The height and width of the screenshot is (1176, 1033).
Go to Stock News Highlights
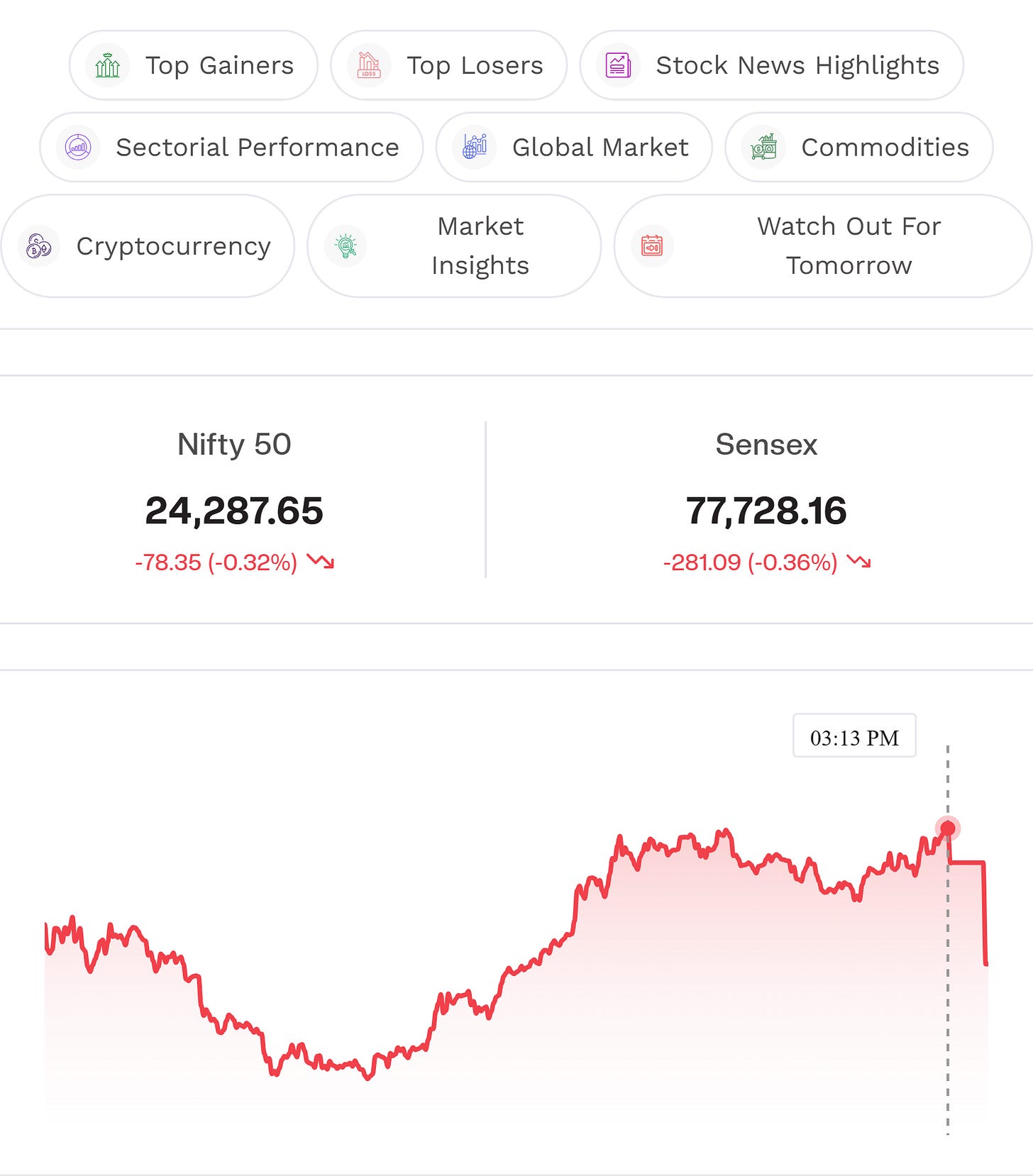(772, 65)
